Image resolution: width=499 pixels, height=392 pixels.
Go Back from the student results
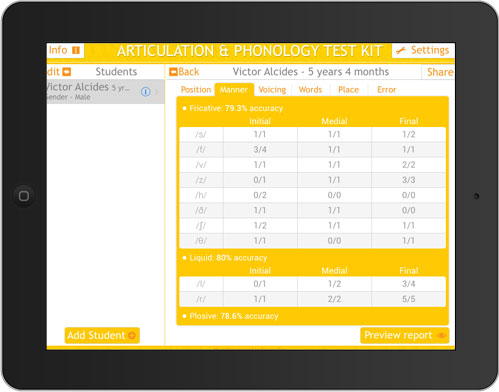click(x=184, y=72)
